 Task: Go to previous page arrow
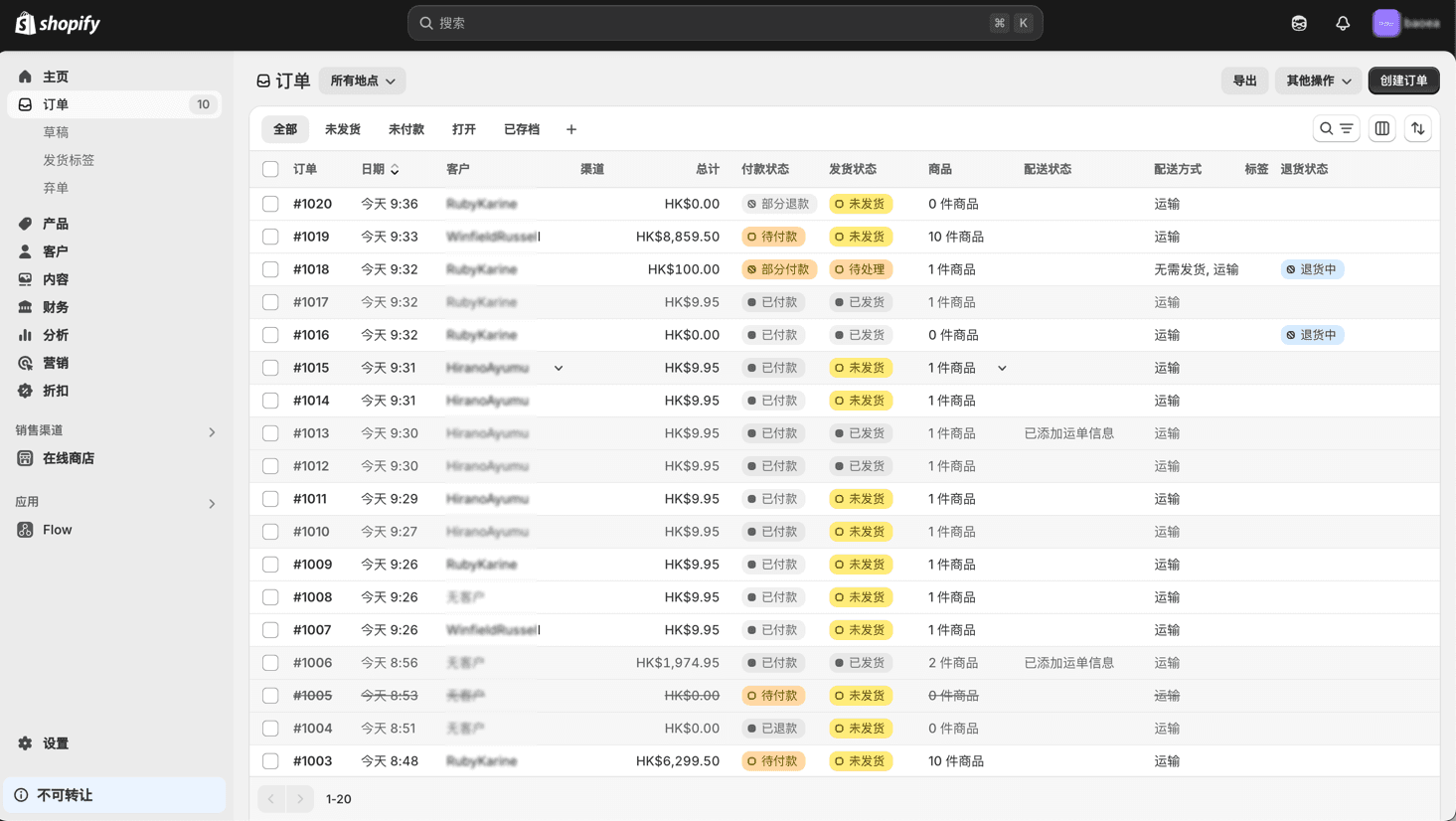pyautogui.click(x=271, y=799)
